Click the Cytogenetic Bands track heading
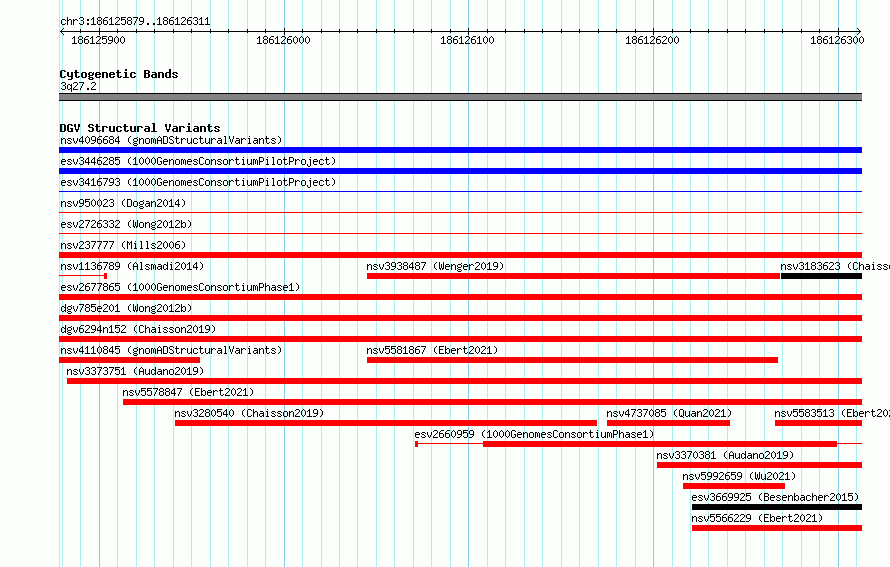The width and height of the screenshot is (890, 567). (x=119, y=74)
